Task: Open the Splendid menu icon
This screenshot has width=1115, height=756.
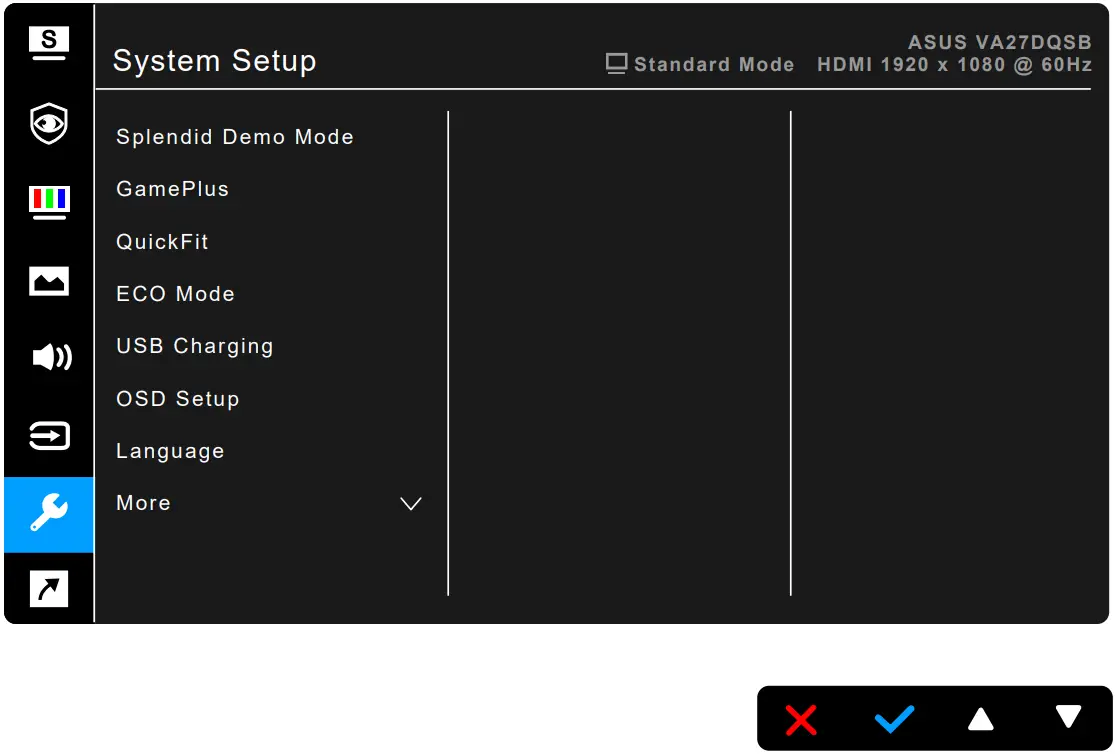Action: pos(48,42)
